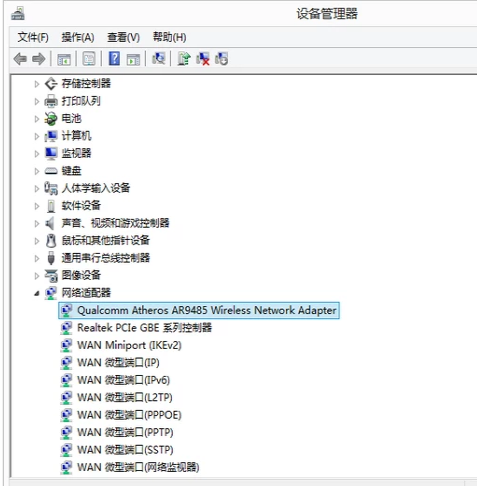Viewport: 477px width, 486px height.
Task: Expand the 存储控制器 node
Action: pos(37,84)
